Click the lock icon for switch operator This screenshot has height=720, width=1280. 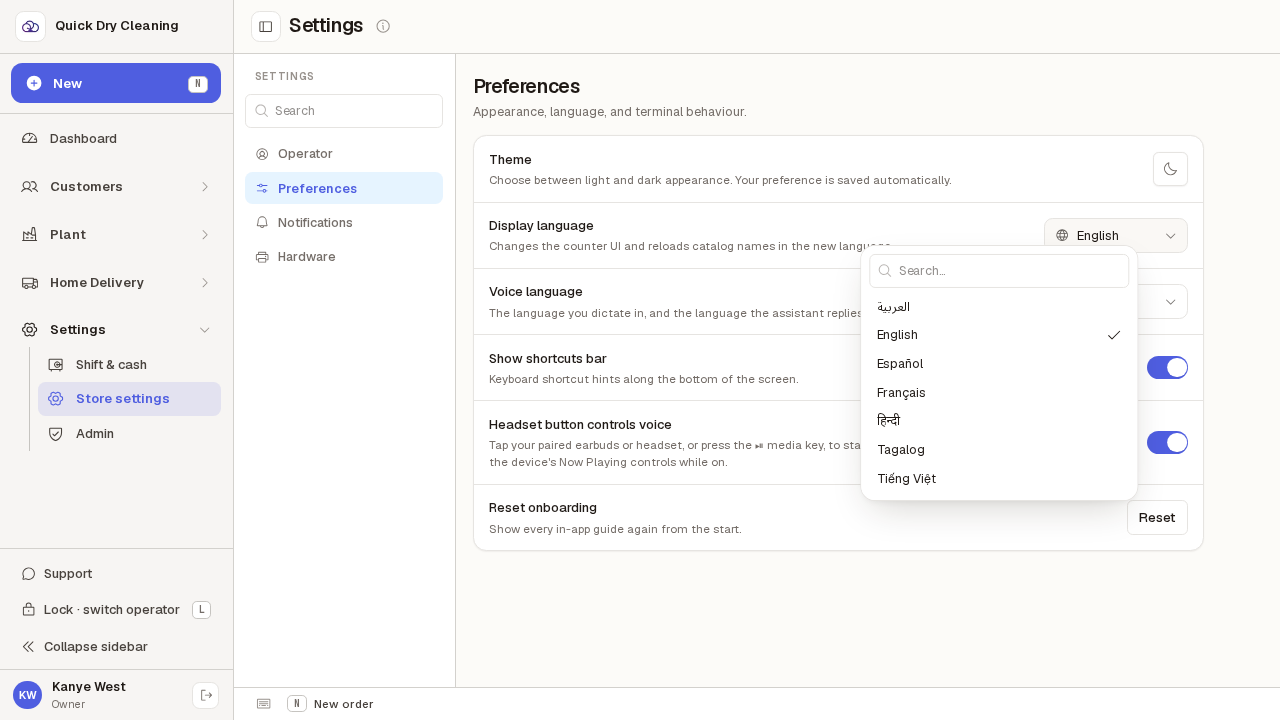coord(29,609)
